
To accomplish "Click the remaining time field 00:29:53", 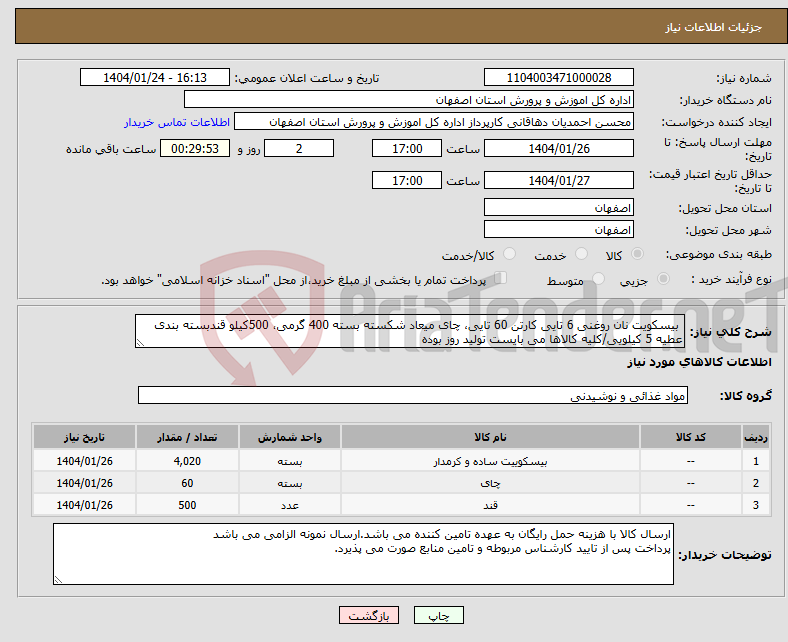I will (195, 148).
